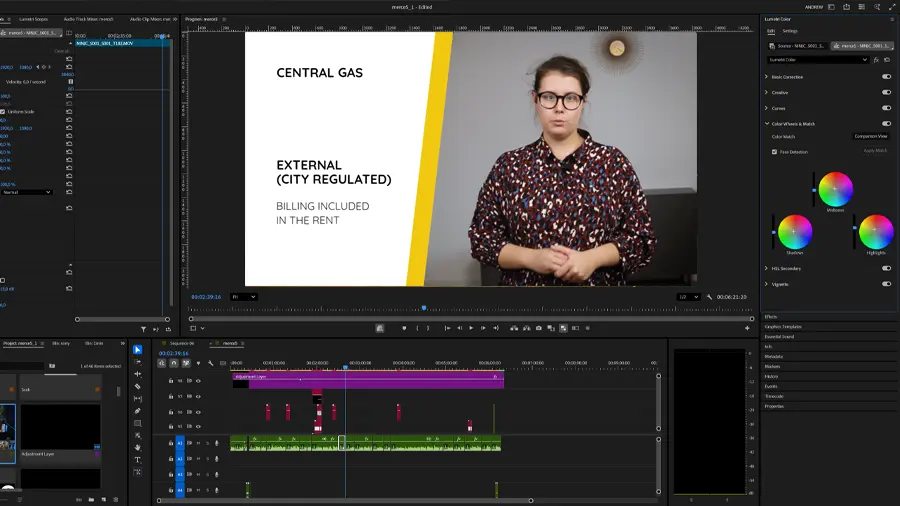Screen dimensions: 900x506
Task: Select the Selection tool in the timeline toolbar
Action: coord(137,349)
